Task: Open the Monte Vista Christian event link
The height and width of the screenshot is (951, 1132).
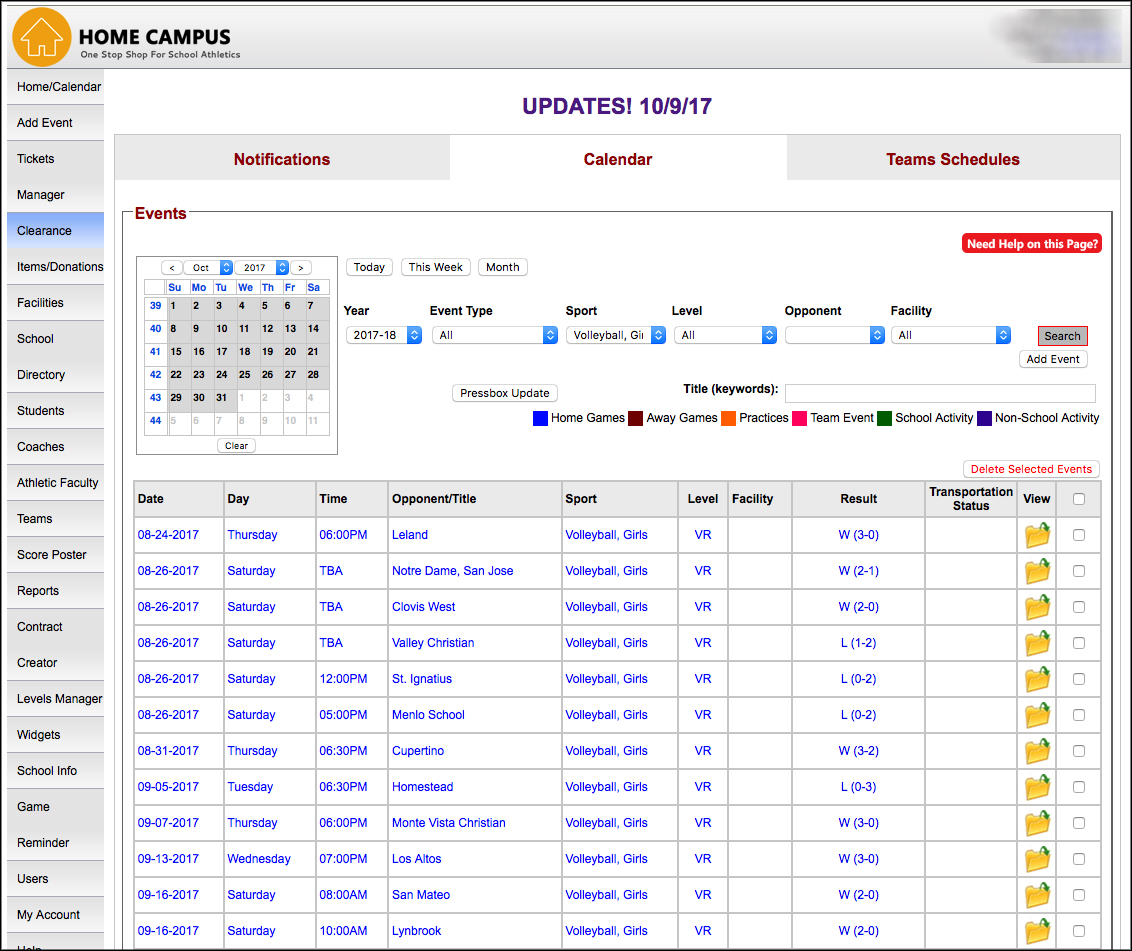Action: 448,822
